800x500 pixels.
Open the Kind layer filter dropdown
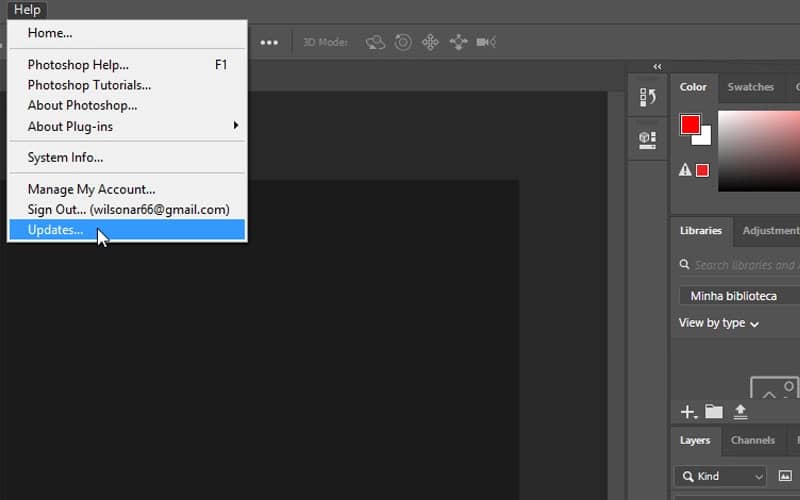coord(720,477)
